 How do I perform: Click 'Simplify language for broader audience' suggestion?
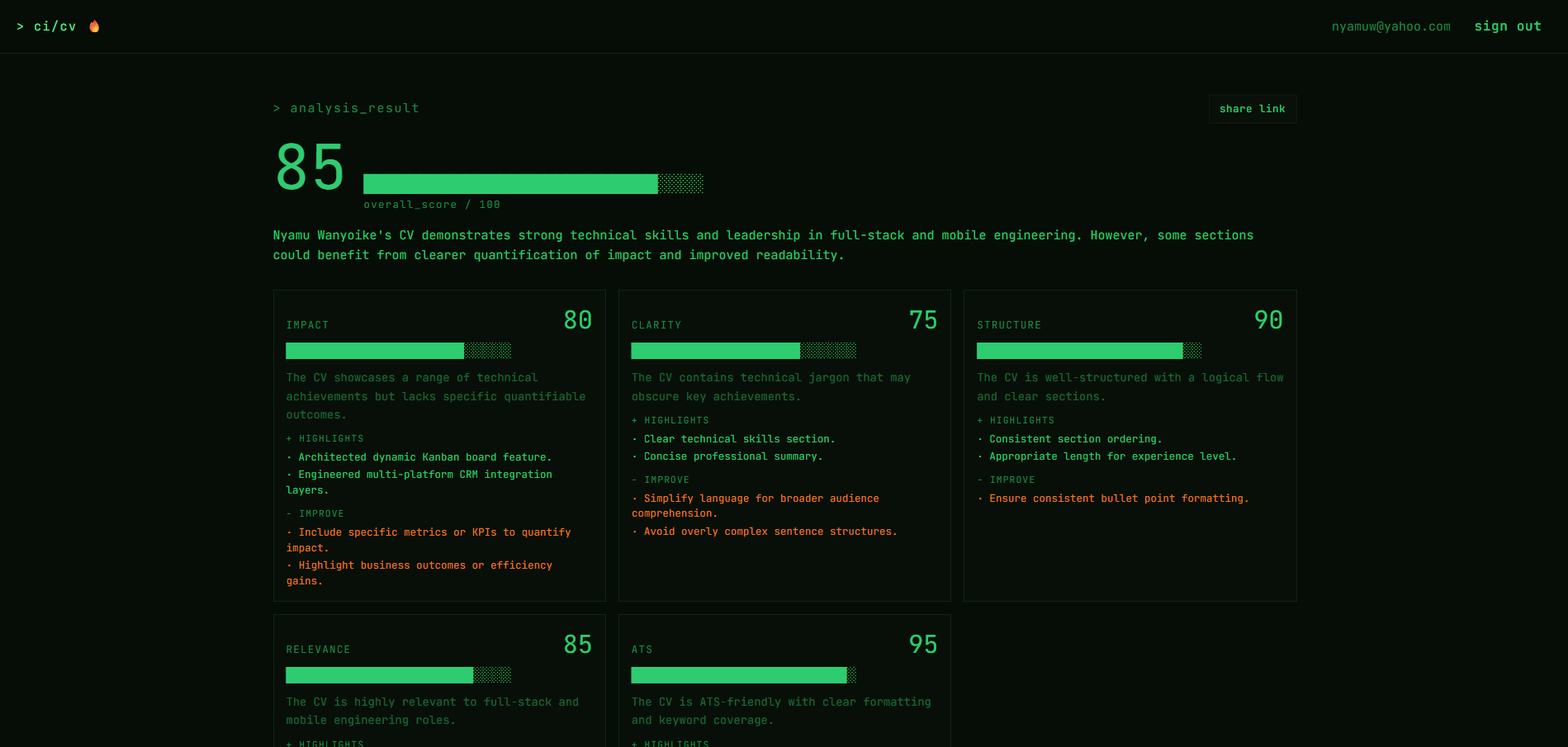(x=755, y=505)
